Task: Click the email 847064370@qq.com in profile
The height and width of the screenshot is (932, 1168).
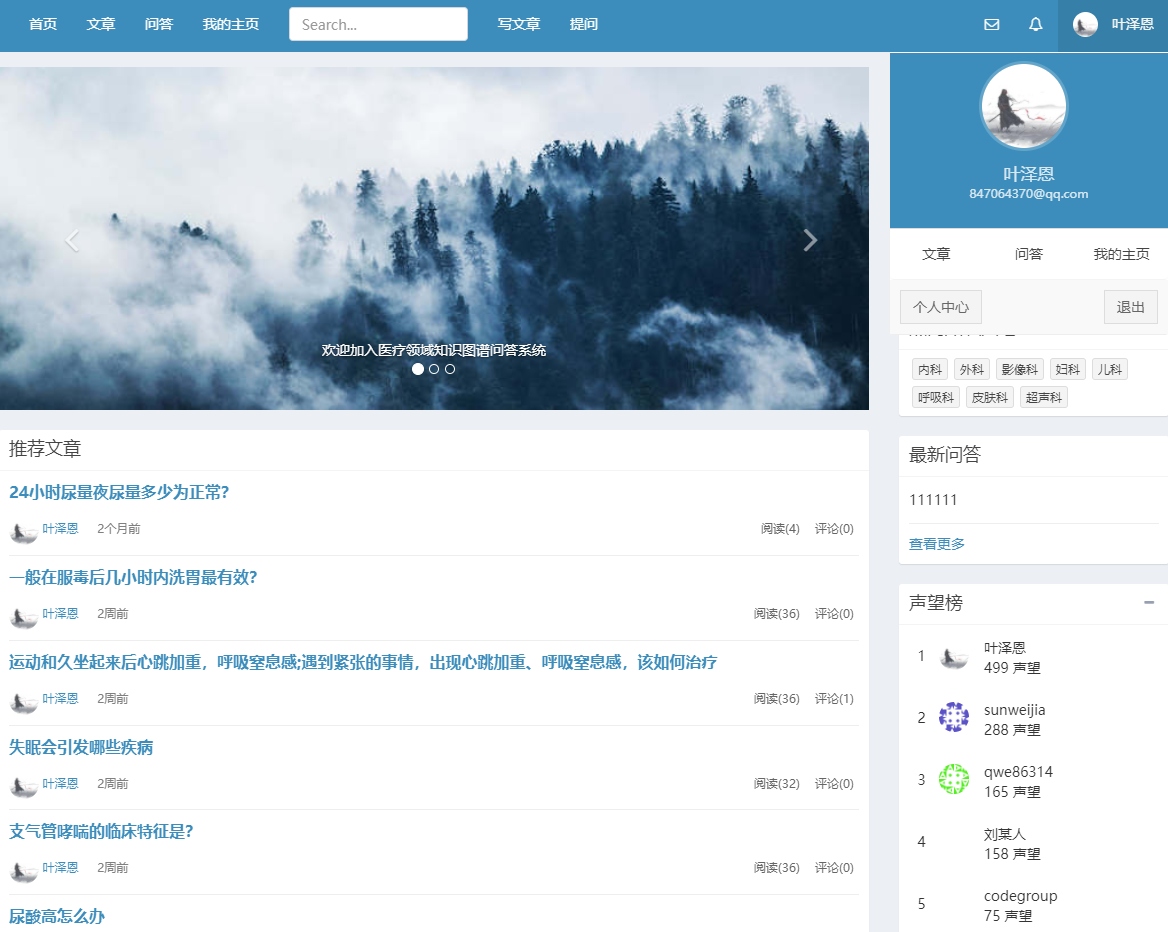Action: click(1029, 194)
